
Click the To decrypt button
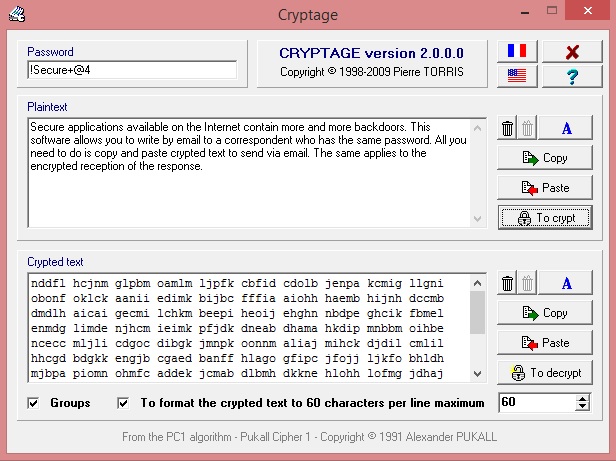pyautogui.click(x=544, y=372)
